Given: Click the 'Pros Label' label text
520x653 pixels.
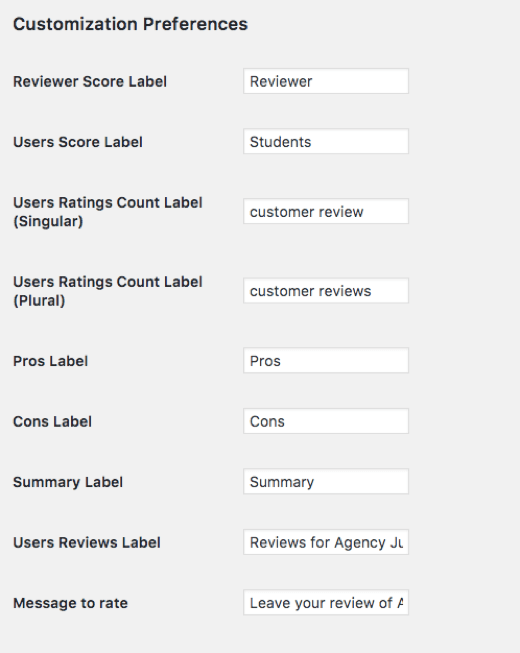Looking at the screenshot, I should click(x=50, y=361).
